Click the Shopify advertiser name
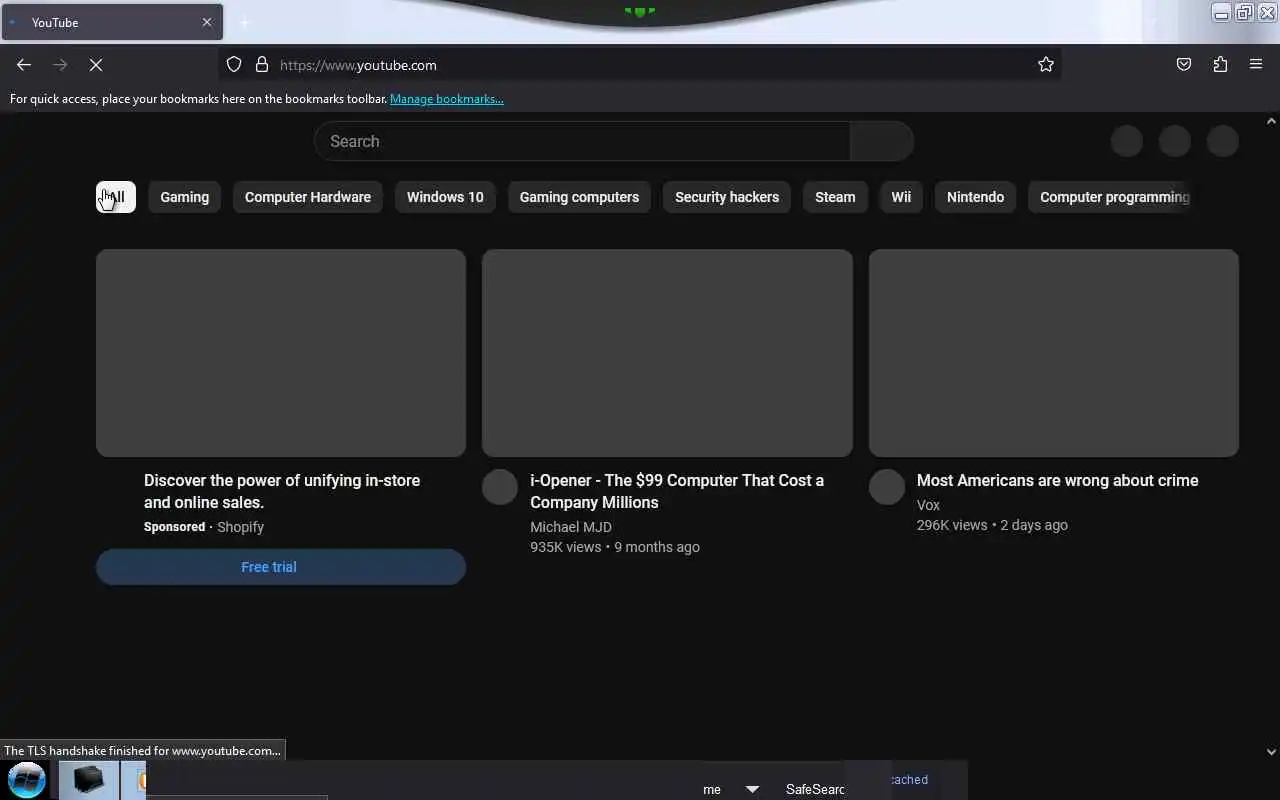The height and width of the screenshot is (800, 1280). (x=241, y=527)
